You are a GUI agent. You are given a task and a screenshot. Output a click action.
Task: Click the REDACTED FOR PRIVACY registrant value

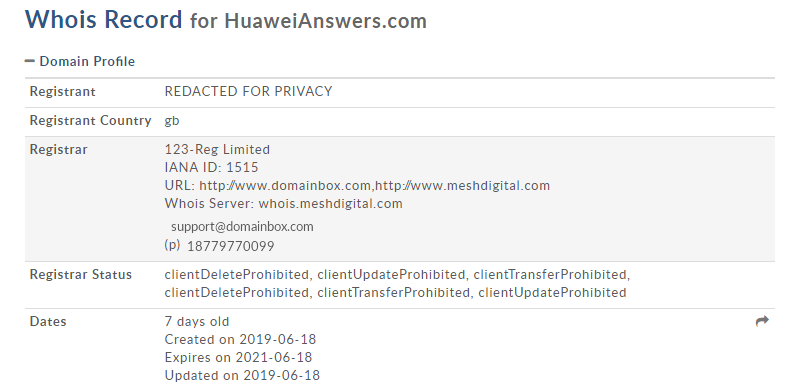pos(248,91)
